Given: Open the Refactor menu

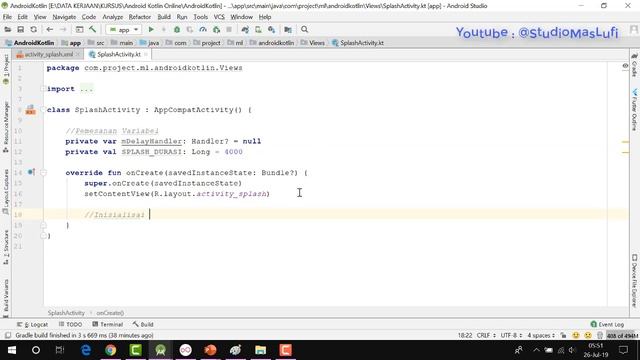Looking at the screenshot, I should pos(140,17).
